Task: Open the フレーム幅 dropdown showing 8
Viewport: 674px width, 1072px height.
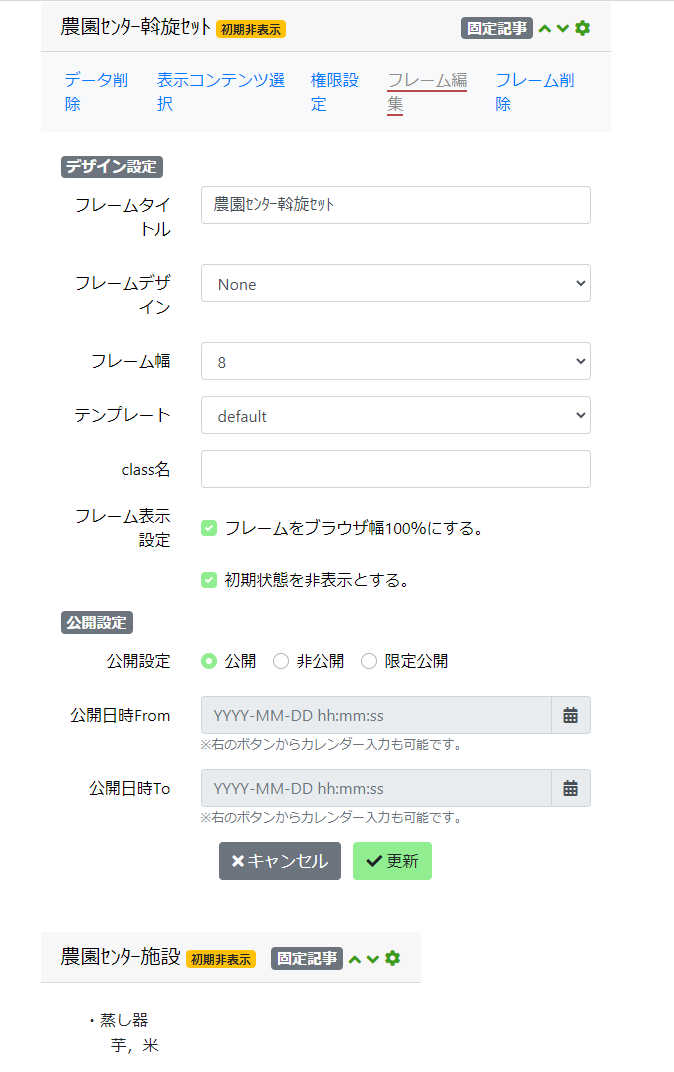Action: (x=396, y=361)
